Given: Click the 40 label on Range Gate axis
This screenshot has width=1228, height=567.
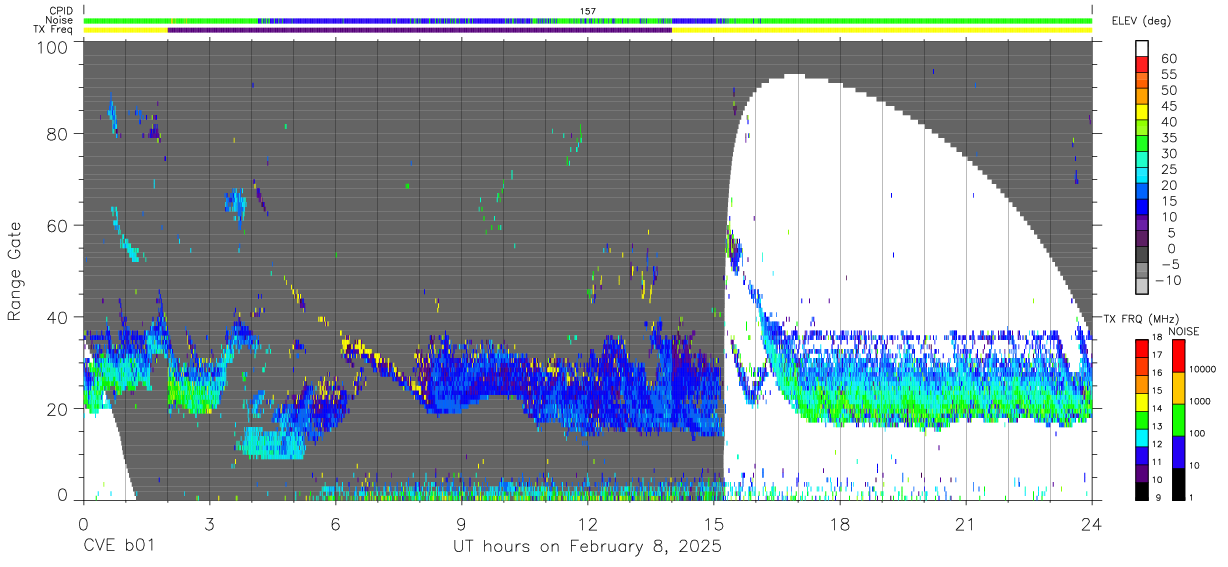Looking at the screenshot, I should [x=57, y=317].
